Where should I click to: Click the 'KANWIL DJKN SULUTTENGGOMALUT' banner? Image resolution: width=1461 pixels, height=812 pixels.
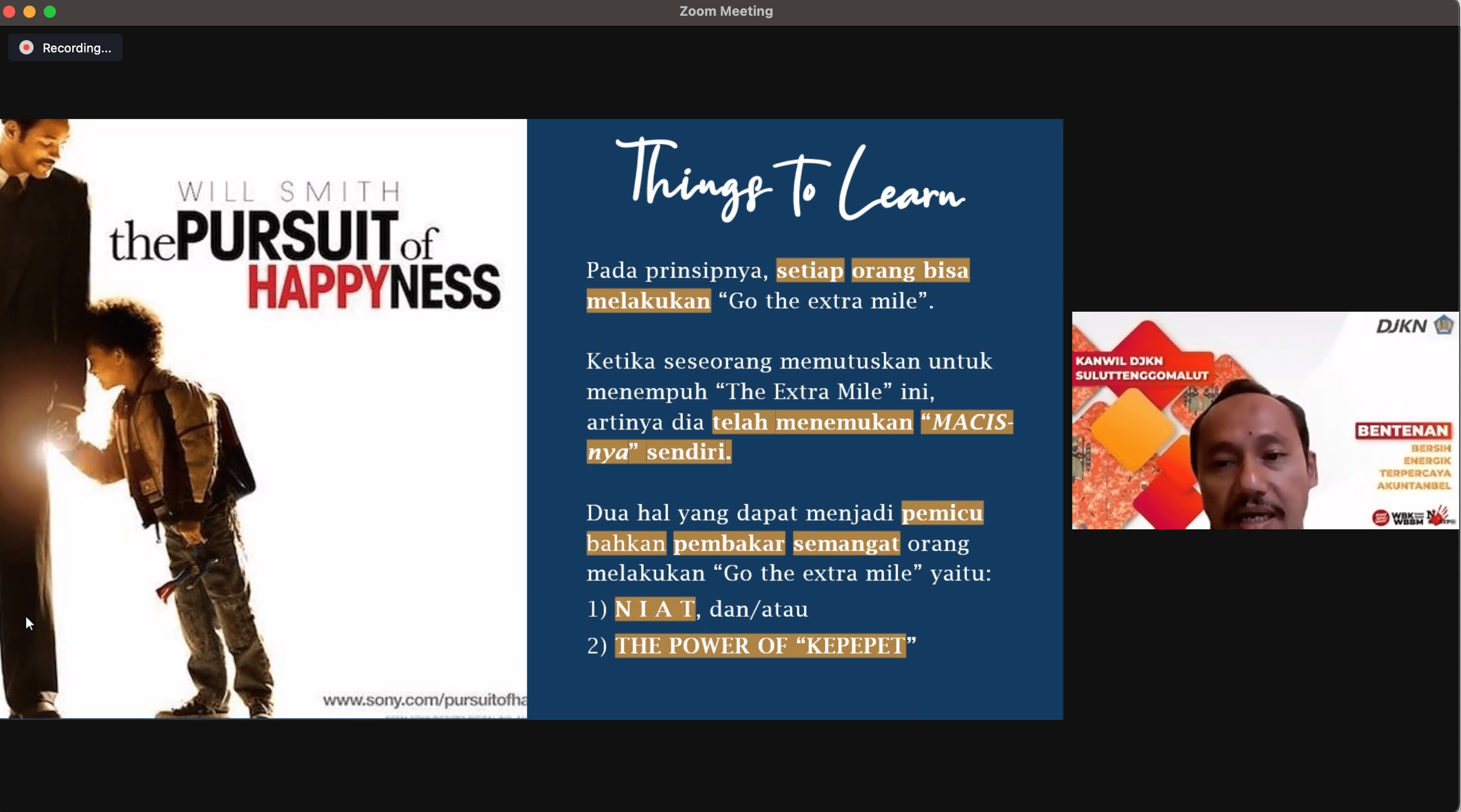tap(1141, 368)
